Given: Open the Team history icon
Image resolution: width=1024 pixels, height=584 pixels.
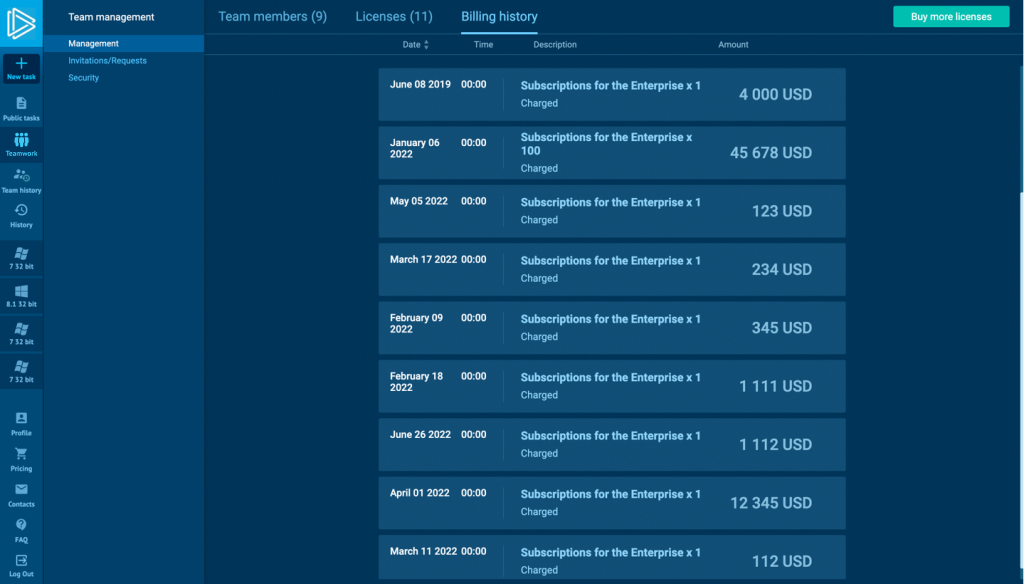Looking at the screenshot, I should [x=21, y=180].
